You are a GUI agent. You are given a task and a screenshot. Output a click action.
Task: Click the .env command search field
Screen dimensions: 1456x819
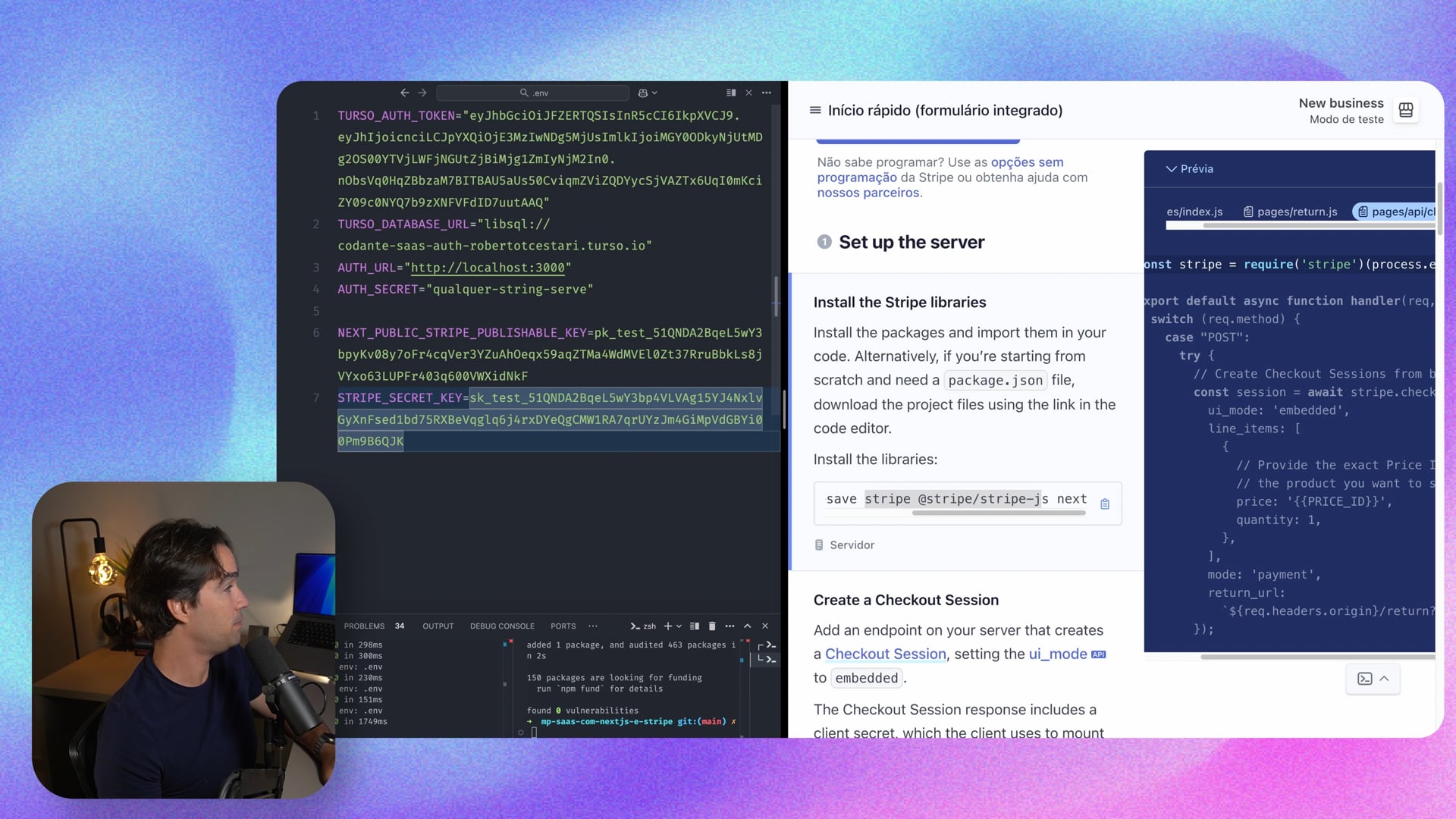533,93
